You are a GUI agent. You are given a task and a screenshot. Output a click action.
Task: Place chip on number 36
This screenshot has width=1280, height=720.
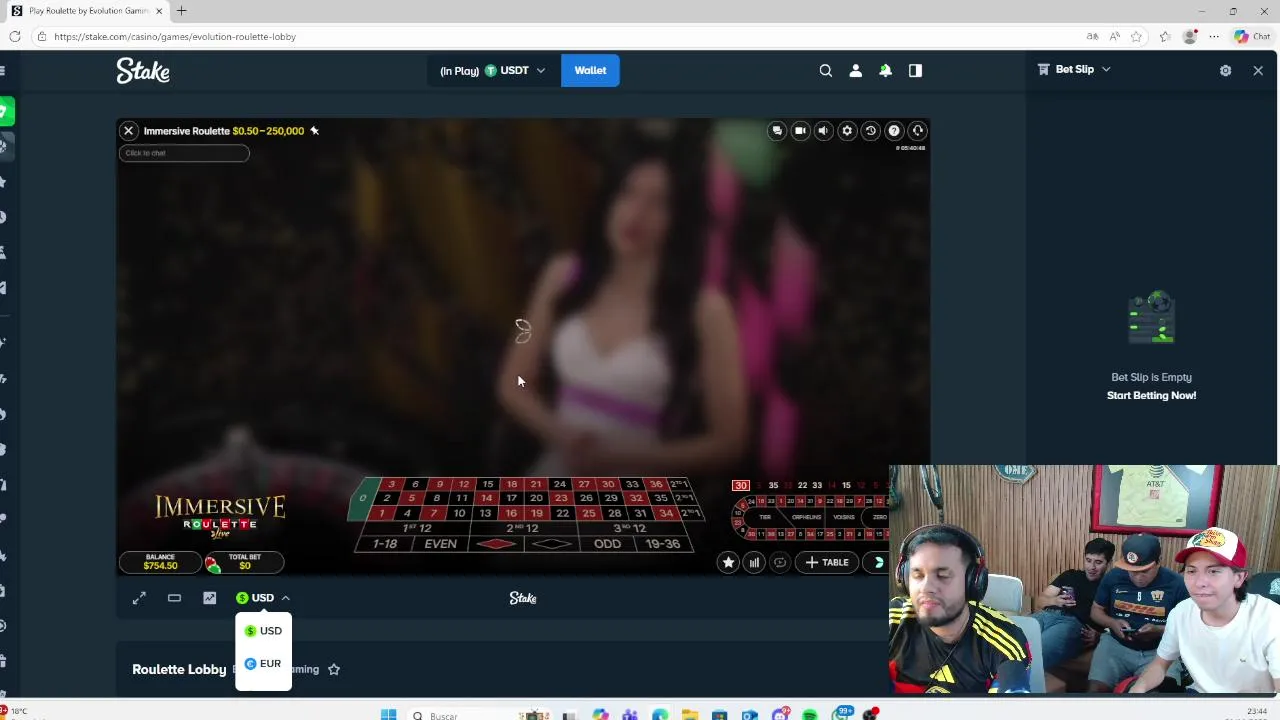(x=656, y=484)
